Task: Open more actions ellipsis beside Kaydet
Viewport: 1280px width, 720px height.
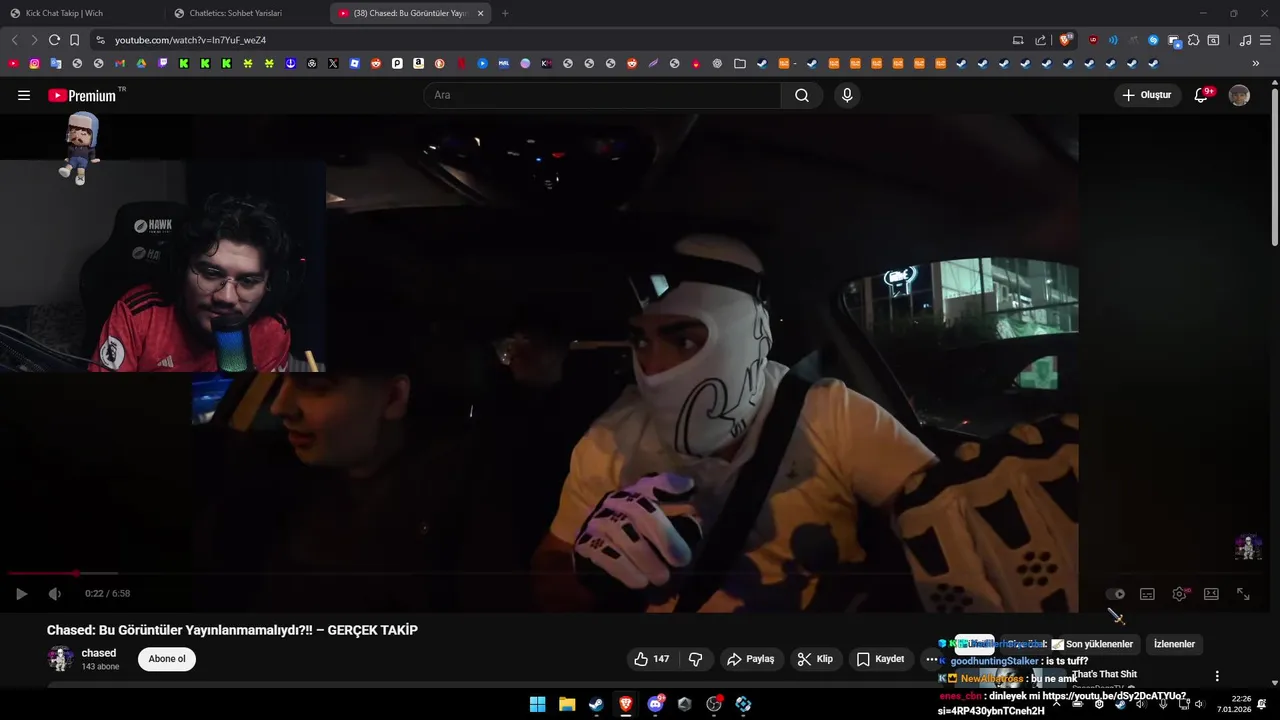Action: [x=931, y=659]
